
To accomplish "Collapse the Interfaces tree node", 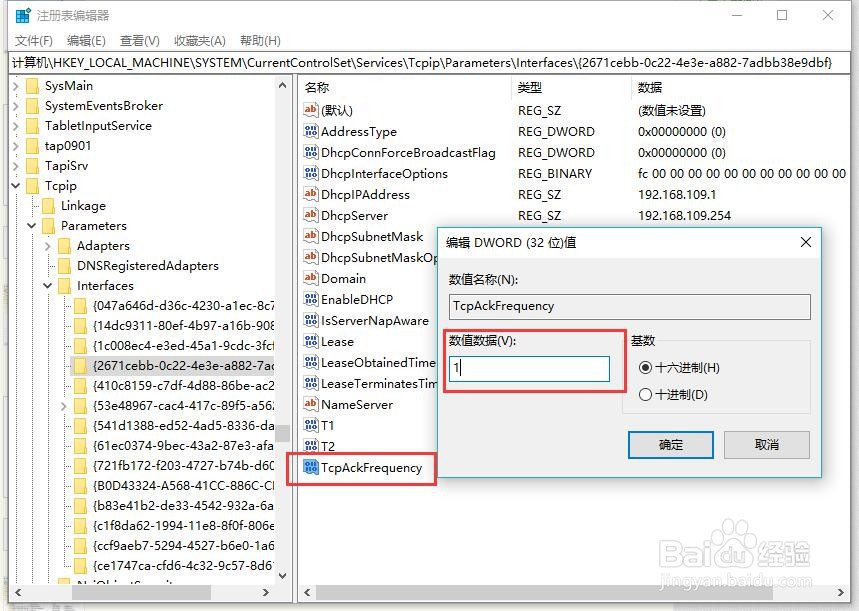I will [48, 285].
